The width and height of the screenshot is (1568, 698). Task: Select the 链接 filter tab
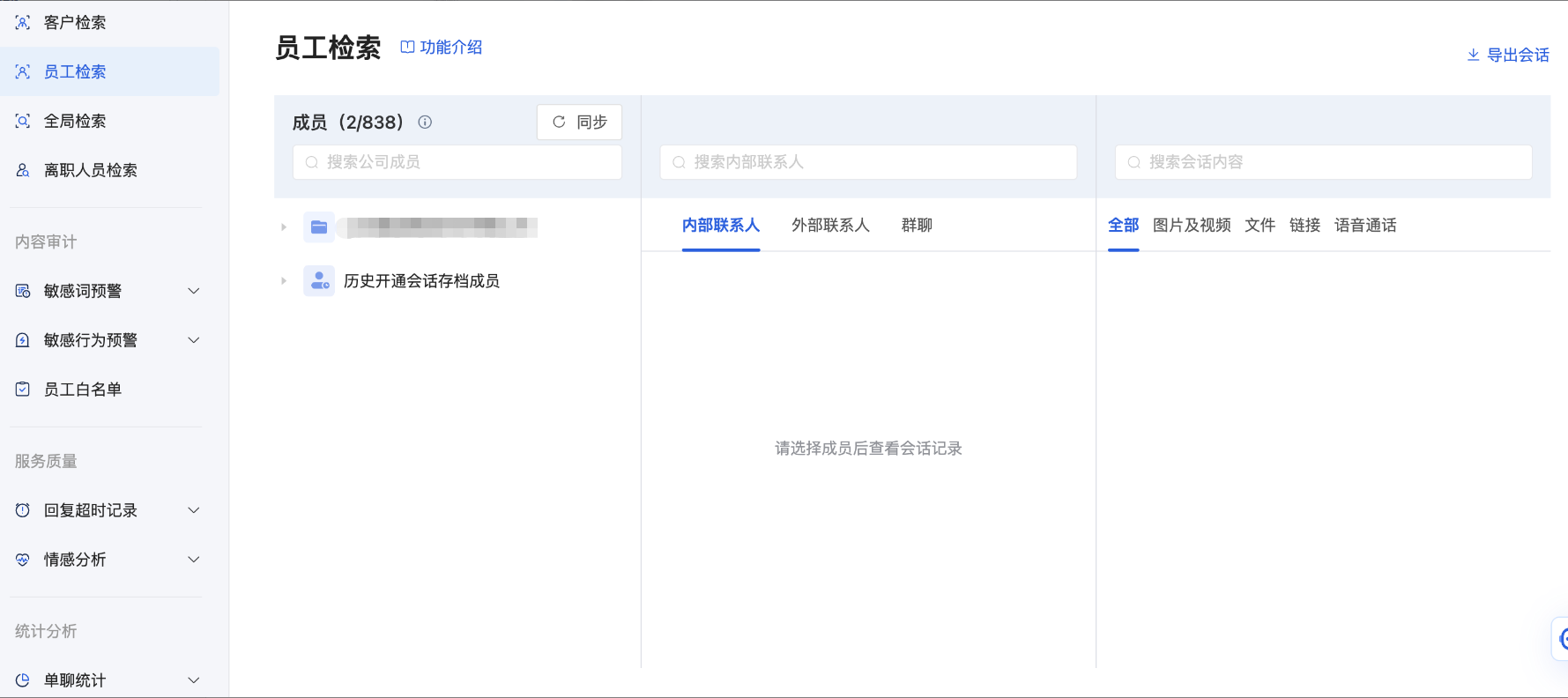1305,226
